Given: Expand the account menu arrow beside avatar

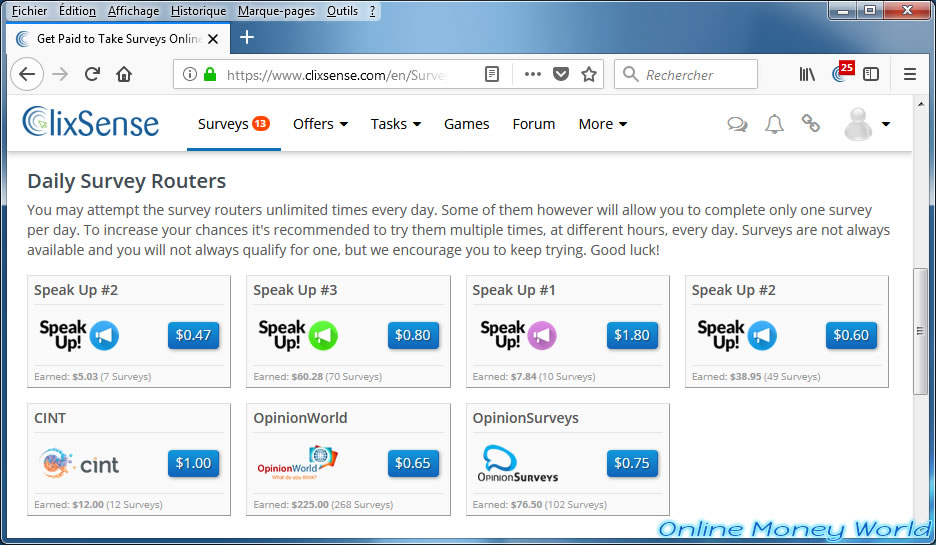Looking at the screenshot, I should click(x=886, y=124).
